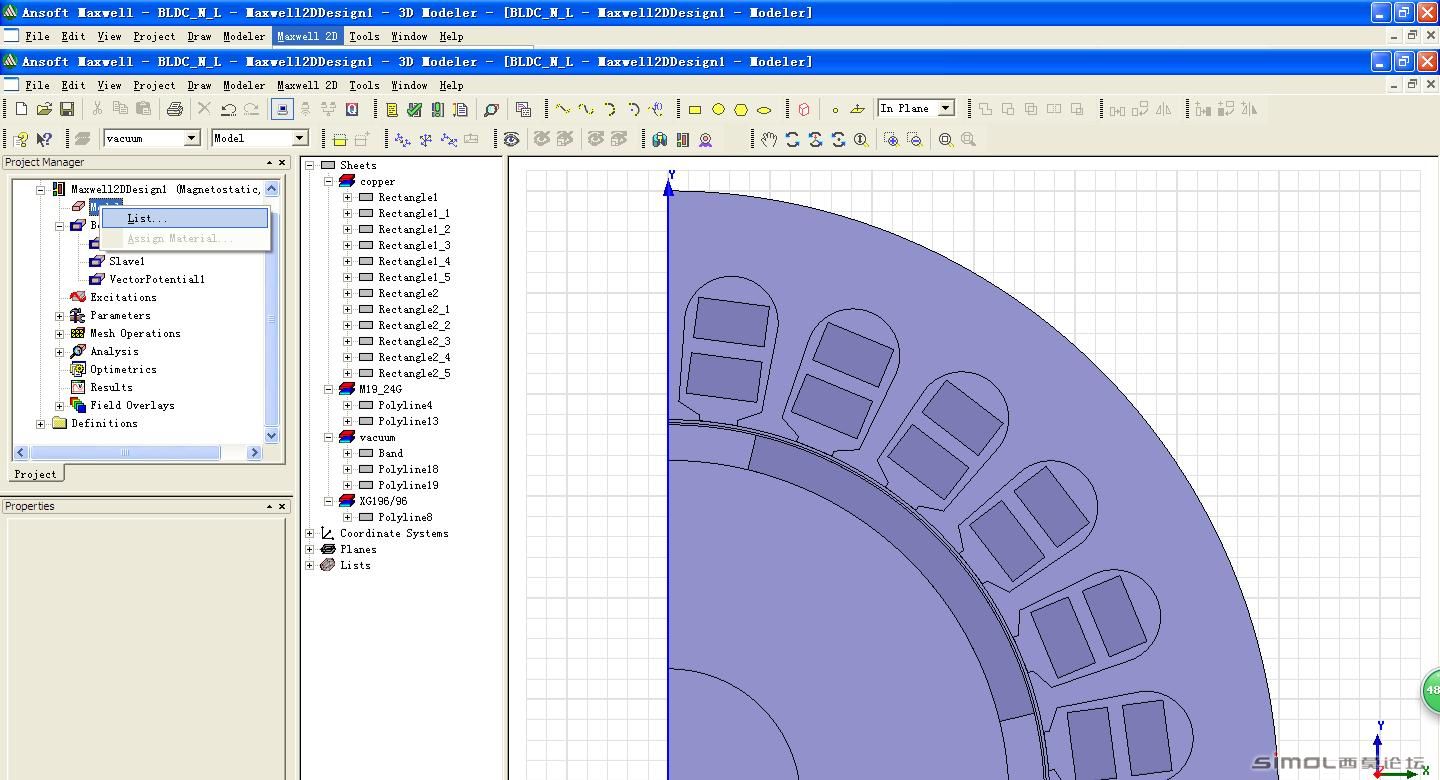Click the Print toolbar icon
1440x780 pixels.
click(175, 109)
